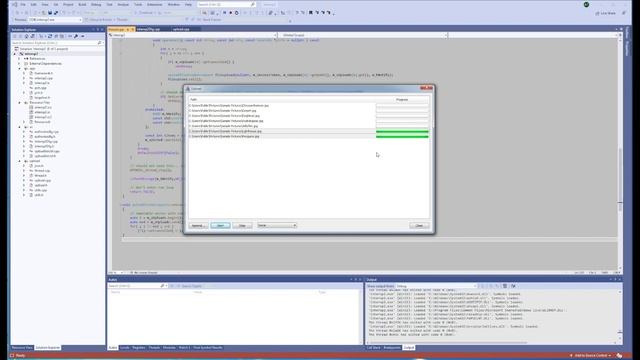Click the Clear All icon in Output panel
The height and width of the screenshot is (360, 640).
pos(505,286)
